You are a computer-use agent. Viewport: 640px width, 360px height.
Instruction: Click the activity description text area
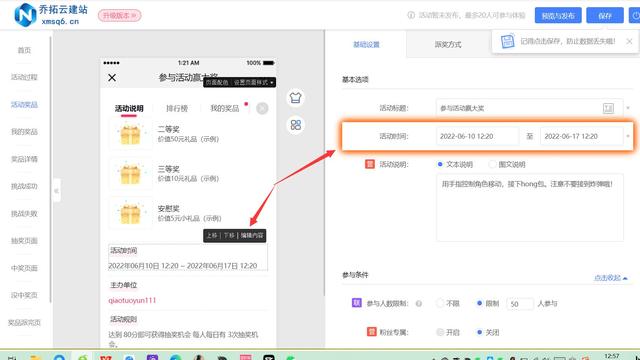[x=529, y=207]
